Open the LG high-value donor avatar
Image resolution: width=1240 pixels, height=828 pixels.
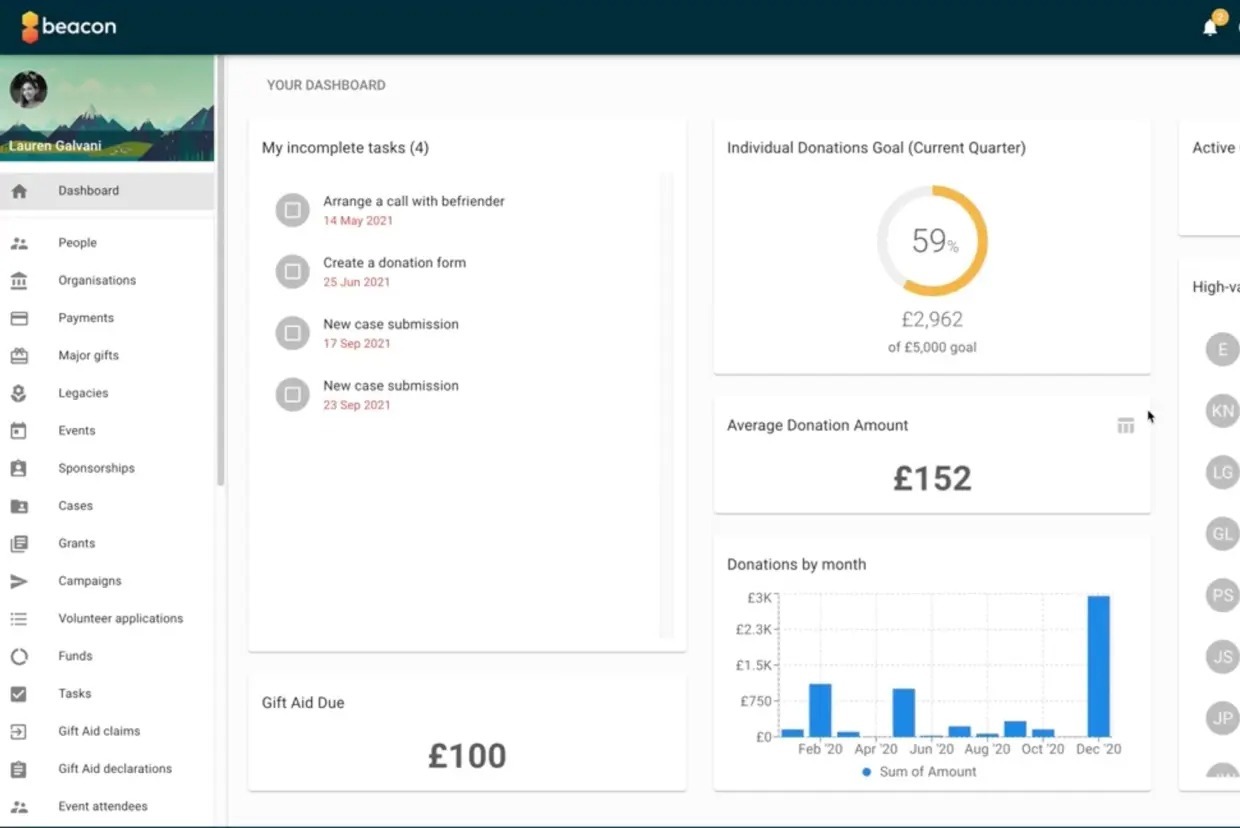click(x=1222, y=472)
